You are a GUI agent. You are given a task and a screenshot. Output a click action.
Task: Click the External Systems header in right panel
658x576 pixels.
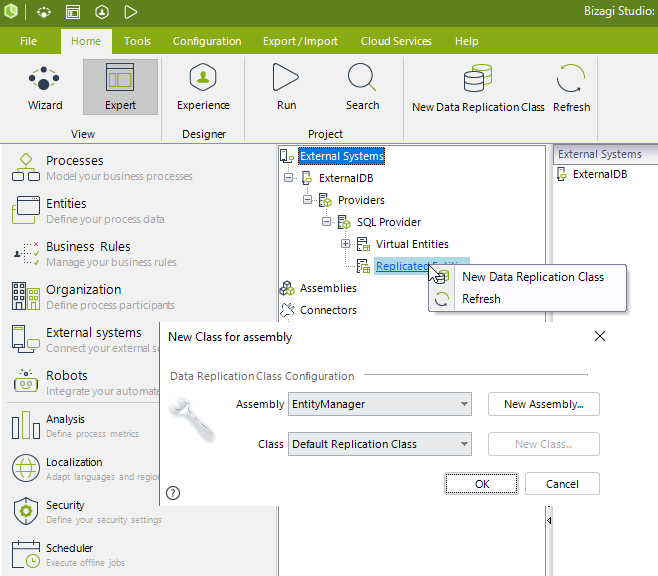(605, 154)
